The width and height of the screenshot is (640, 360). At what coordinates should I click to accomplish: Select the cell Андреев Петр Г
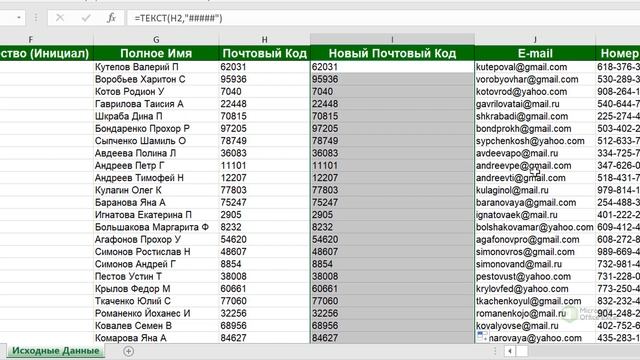(x=156, y=165)
